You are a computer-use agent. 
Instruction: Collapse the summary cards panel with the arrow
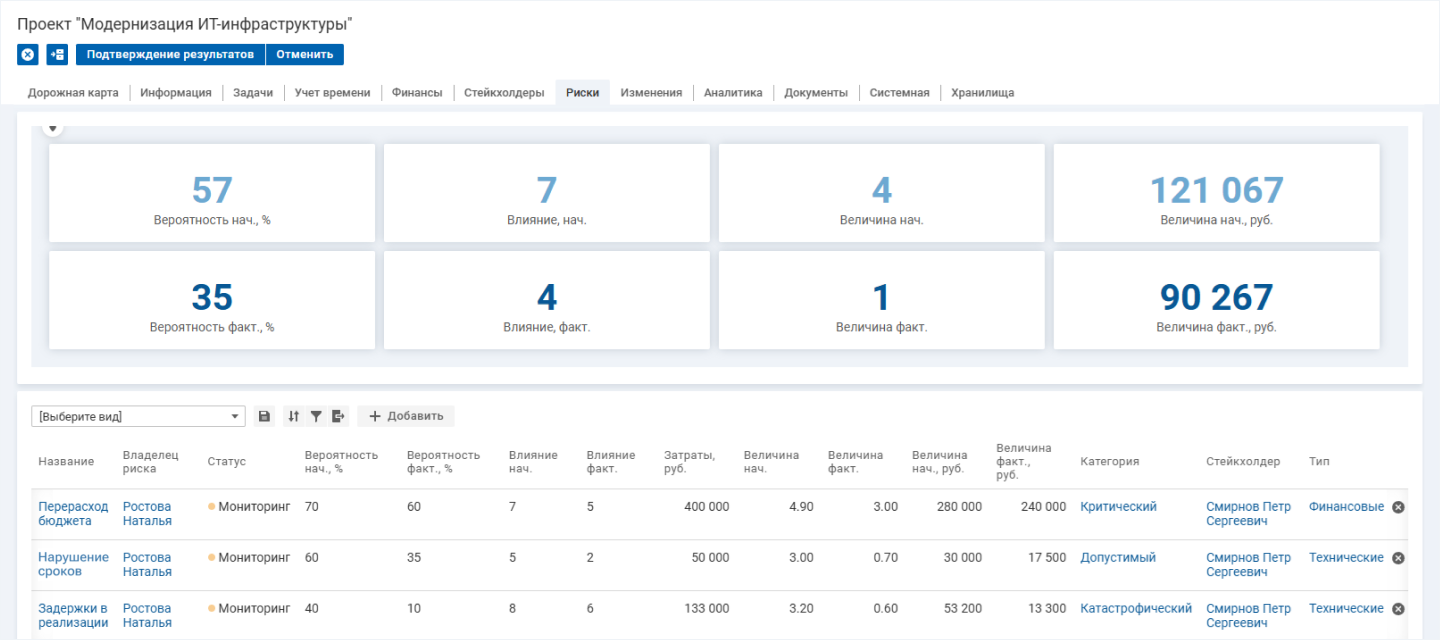click(54, 128)
